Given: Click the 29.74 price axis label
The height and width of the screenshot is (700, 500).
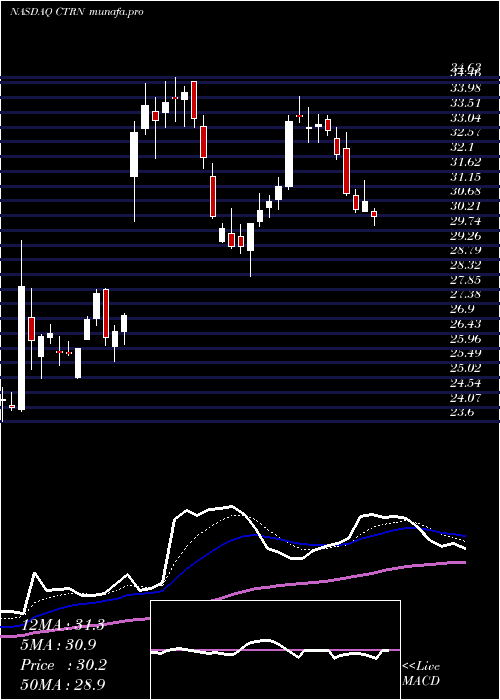Looking at the screenshot, I should pyautogui.click(x=466, y=221).
